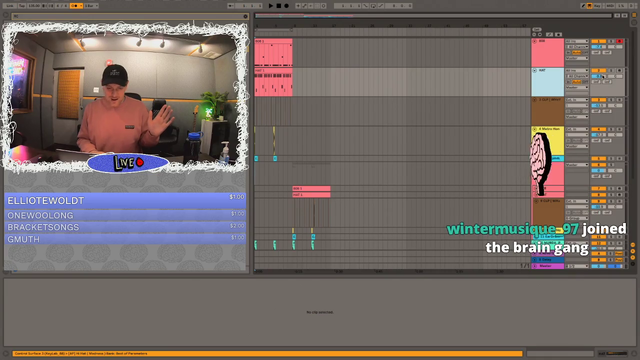Open the metronome settings dropdown arrow
The height and width of the screenshot is (360, 640).
coord(81,6)
